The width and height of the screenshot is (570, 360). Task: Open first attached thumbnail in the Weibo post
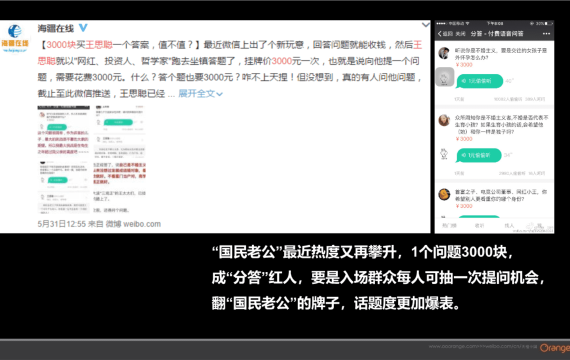tap(64, 159)
